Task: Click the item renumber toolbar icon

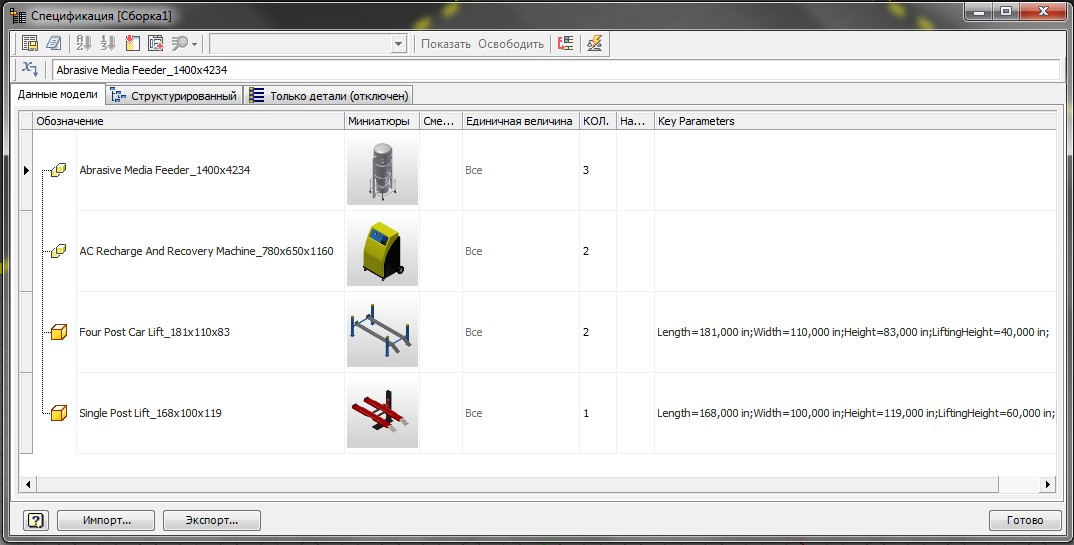Action: tap(108, 43)
